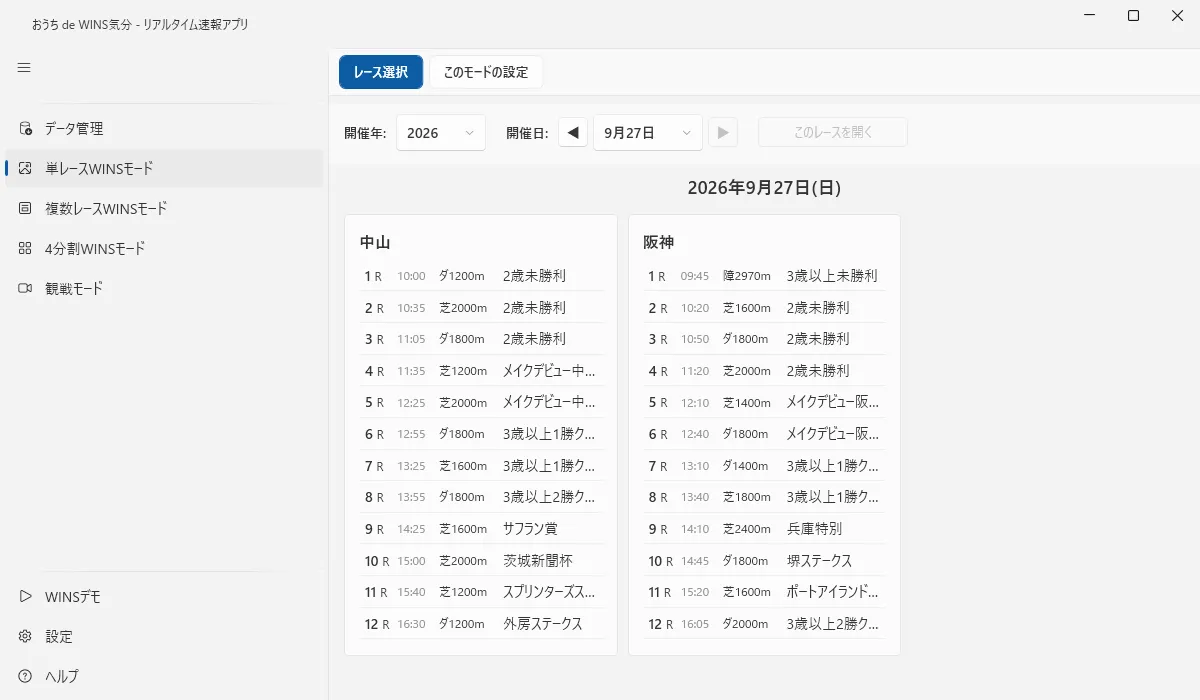The height and width of the screenshot is (700, 1200).
Task: Click the 設定 gear icon
Action: (x=25, y=637)
